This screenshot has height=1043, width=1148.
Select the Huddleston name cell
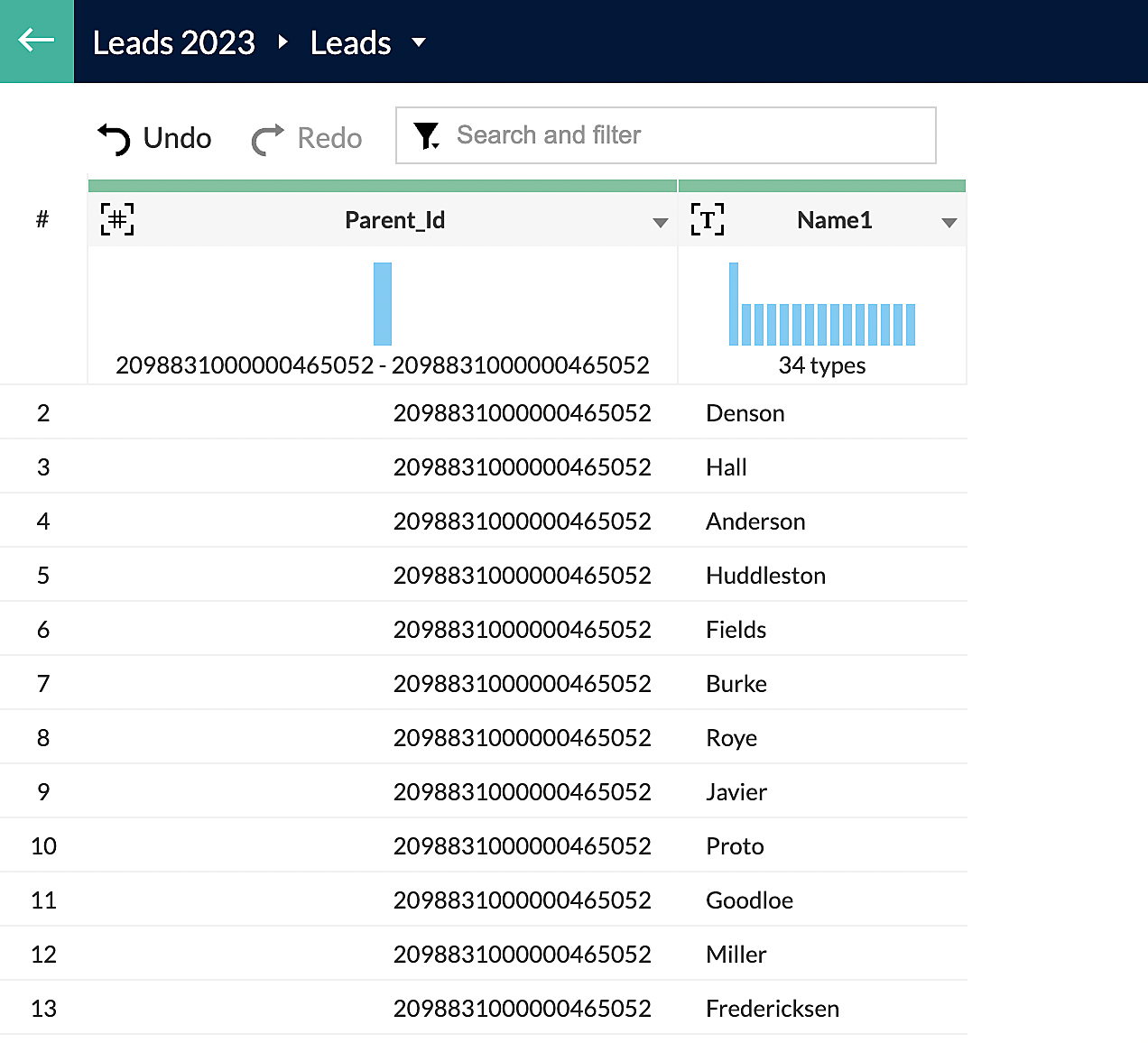tap(765, 576)
